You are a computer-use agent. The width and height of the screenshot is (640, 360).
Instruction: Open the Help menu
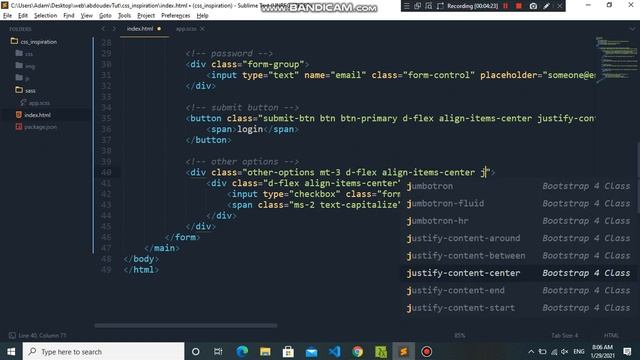202,16
